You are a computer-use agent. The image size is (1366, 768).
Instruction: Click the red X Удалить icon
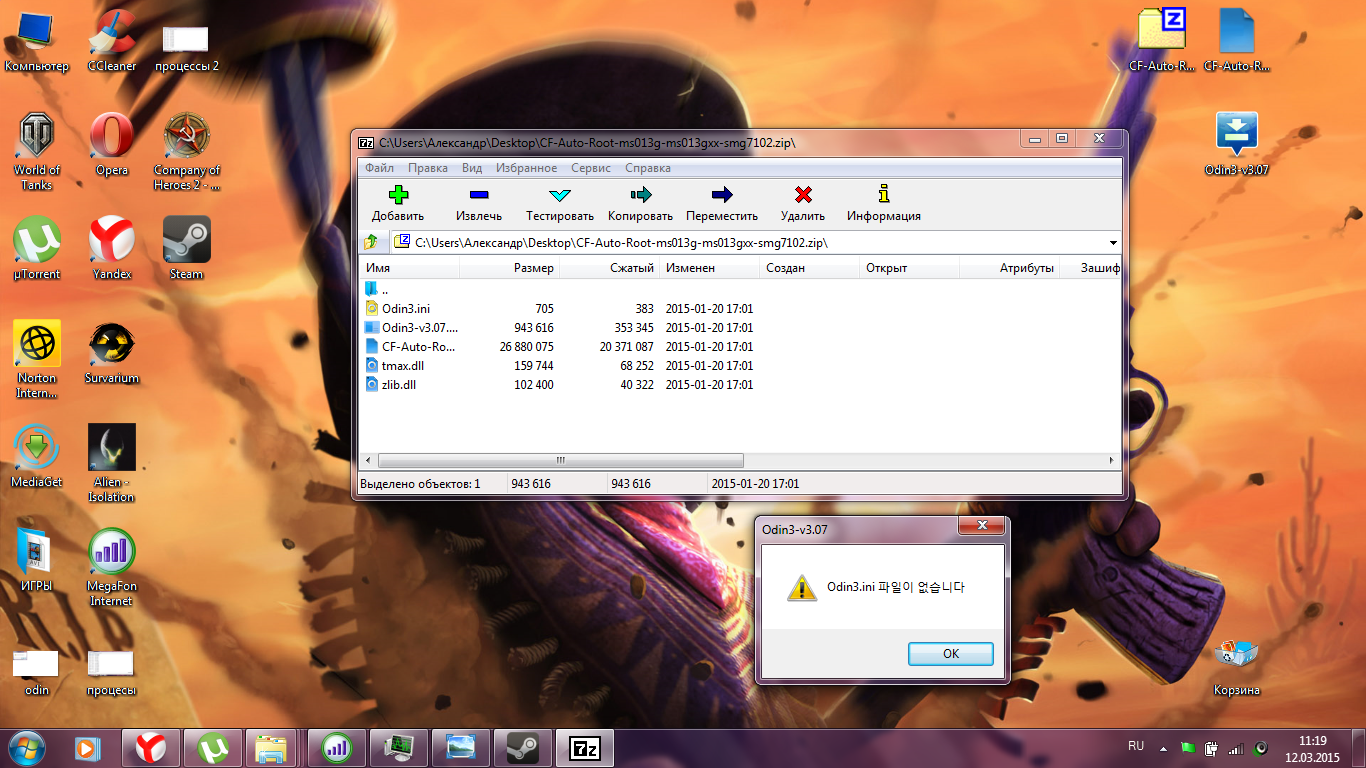(803, 195)
